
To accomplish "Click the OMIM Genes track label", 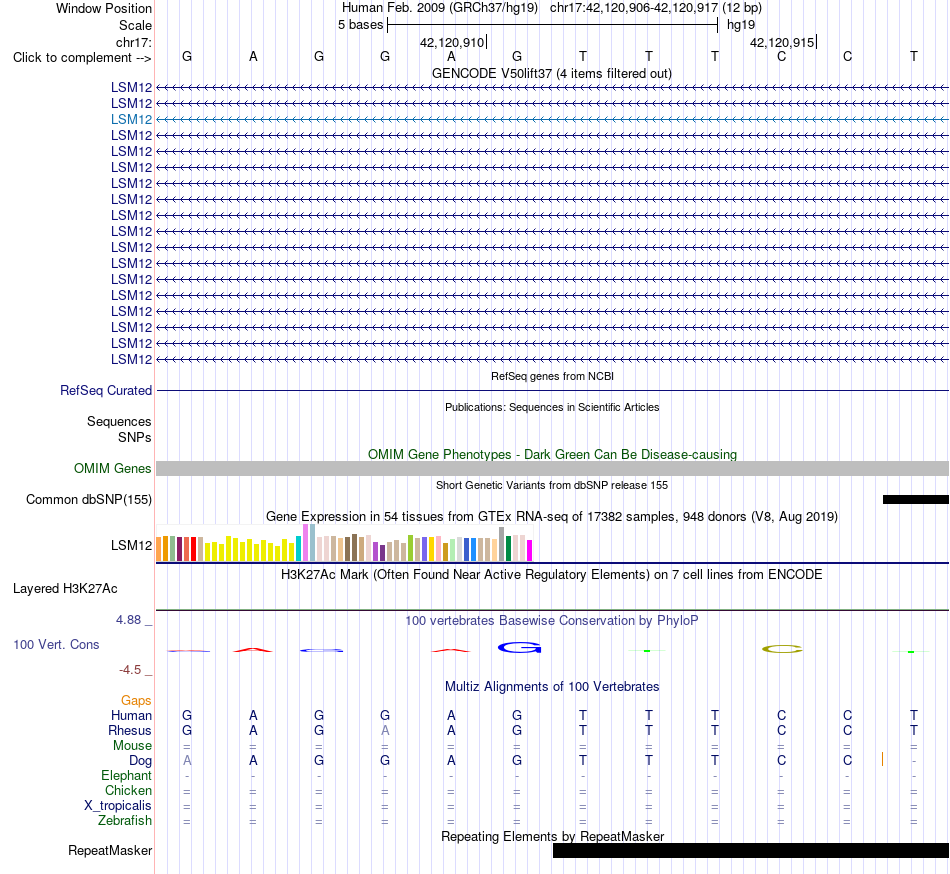I will point(112,469).
